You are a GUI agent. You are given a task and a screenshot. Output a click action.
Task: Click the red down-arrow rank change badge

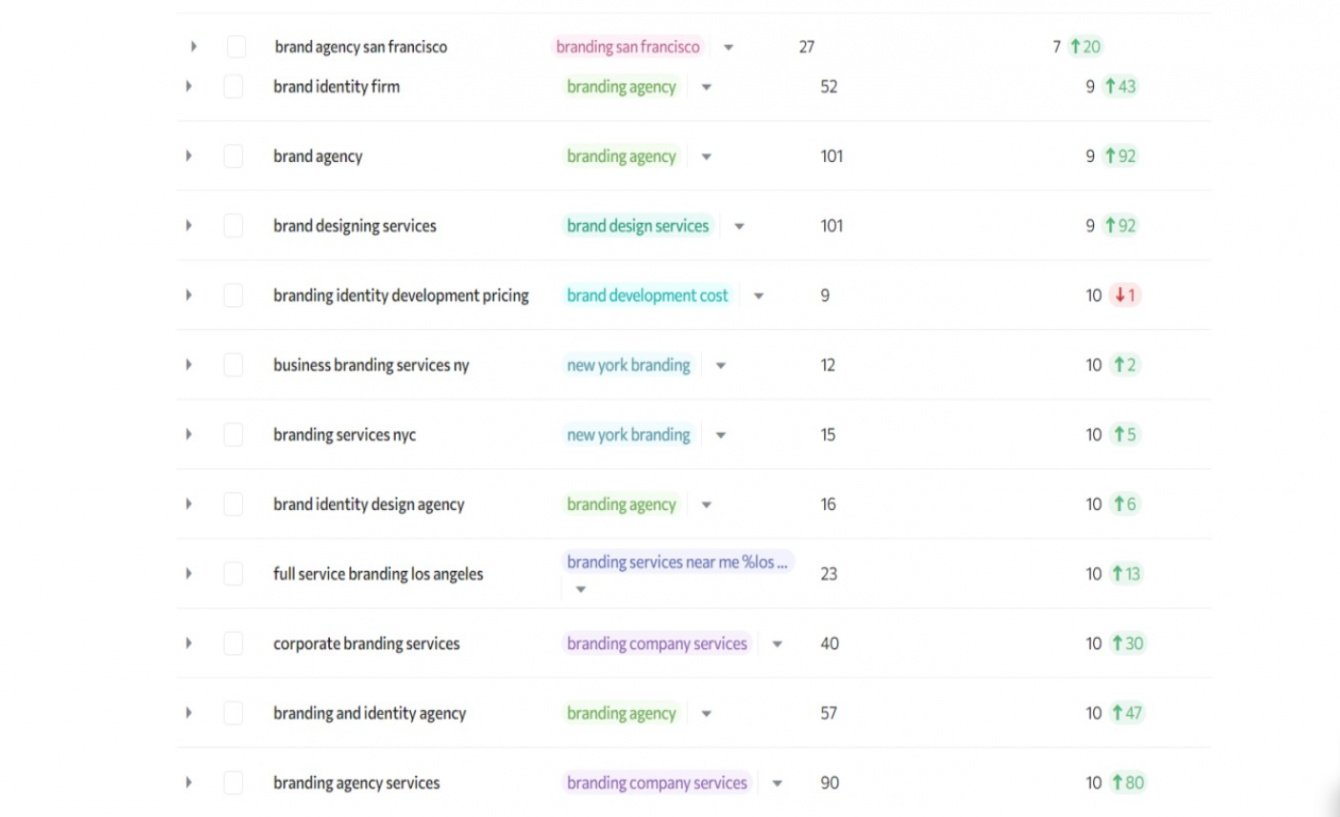coord(1125,296)
